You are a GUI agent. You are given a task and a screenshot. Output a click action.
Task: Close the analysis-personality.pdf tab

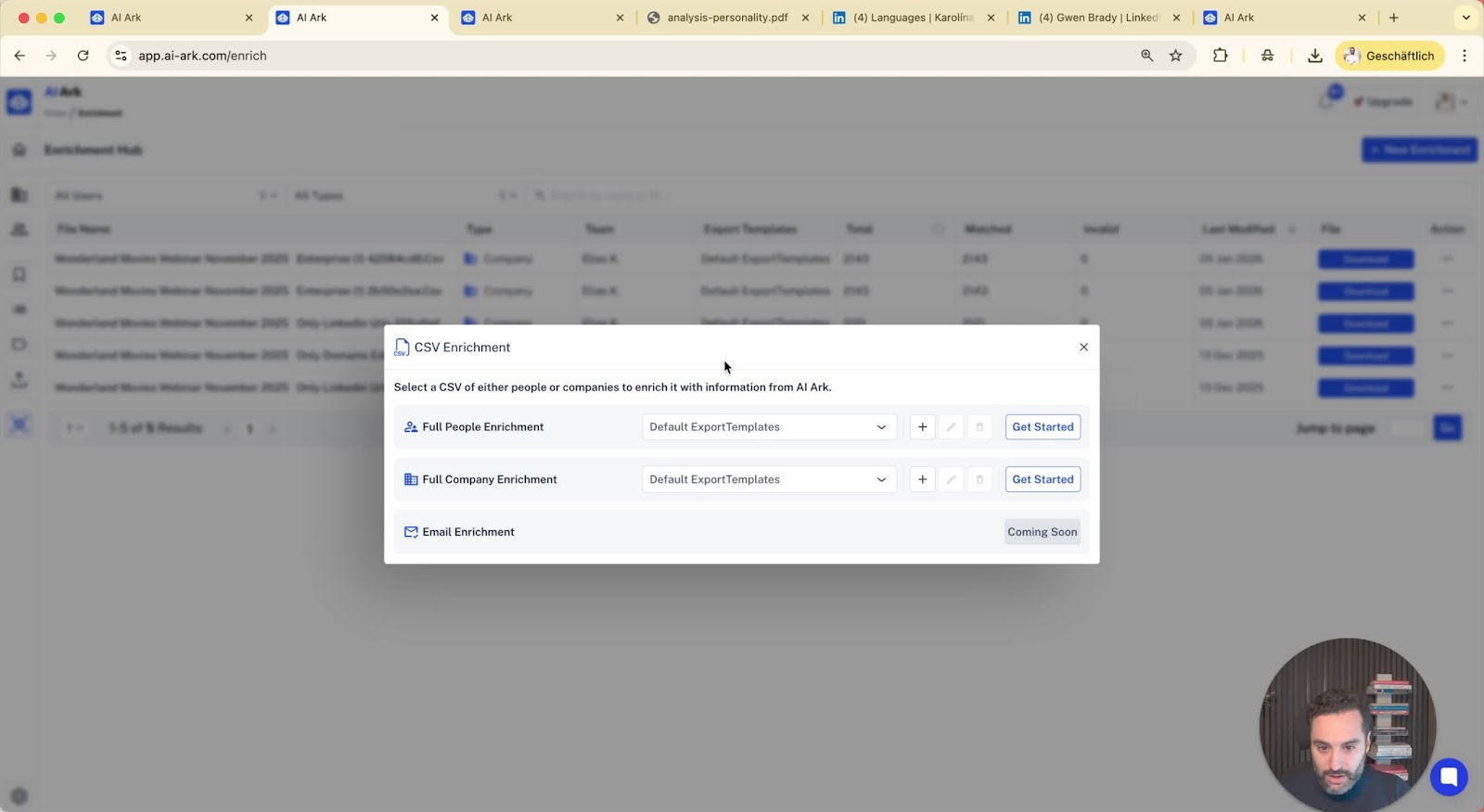coord(805,18)
